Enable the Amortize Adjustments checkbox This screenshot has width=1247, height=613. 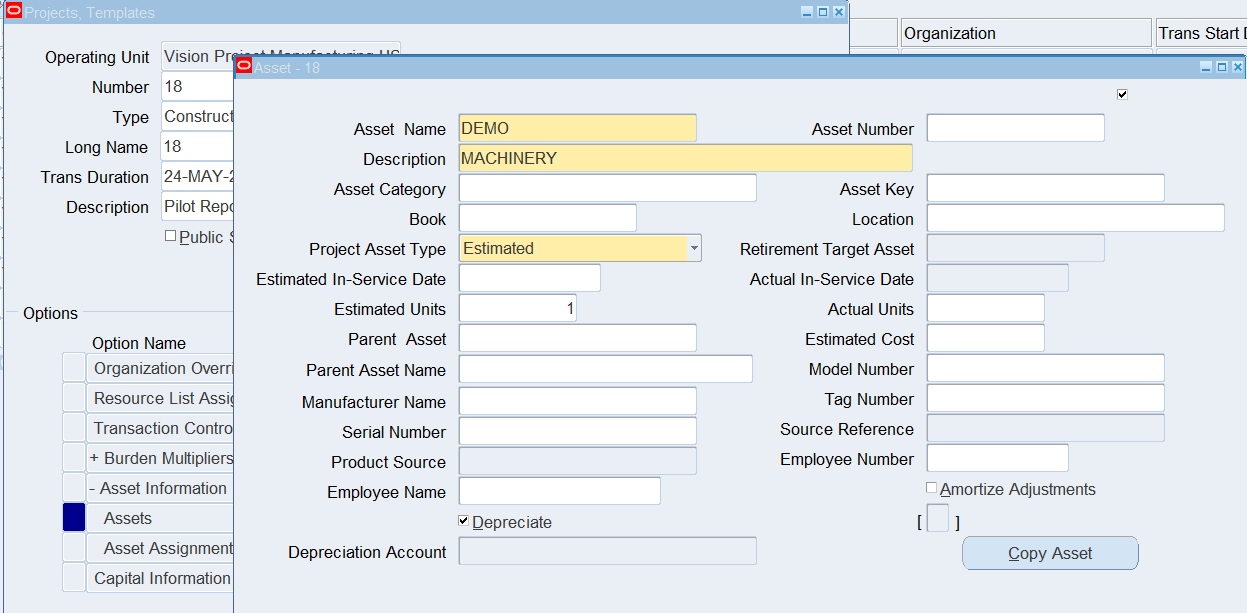tap(932, 488)
